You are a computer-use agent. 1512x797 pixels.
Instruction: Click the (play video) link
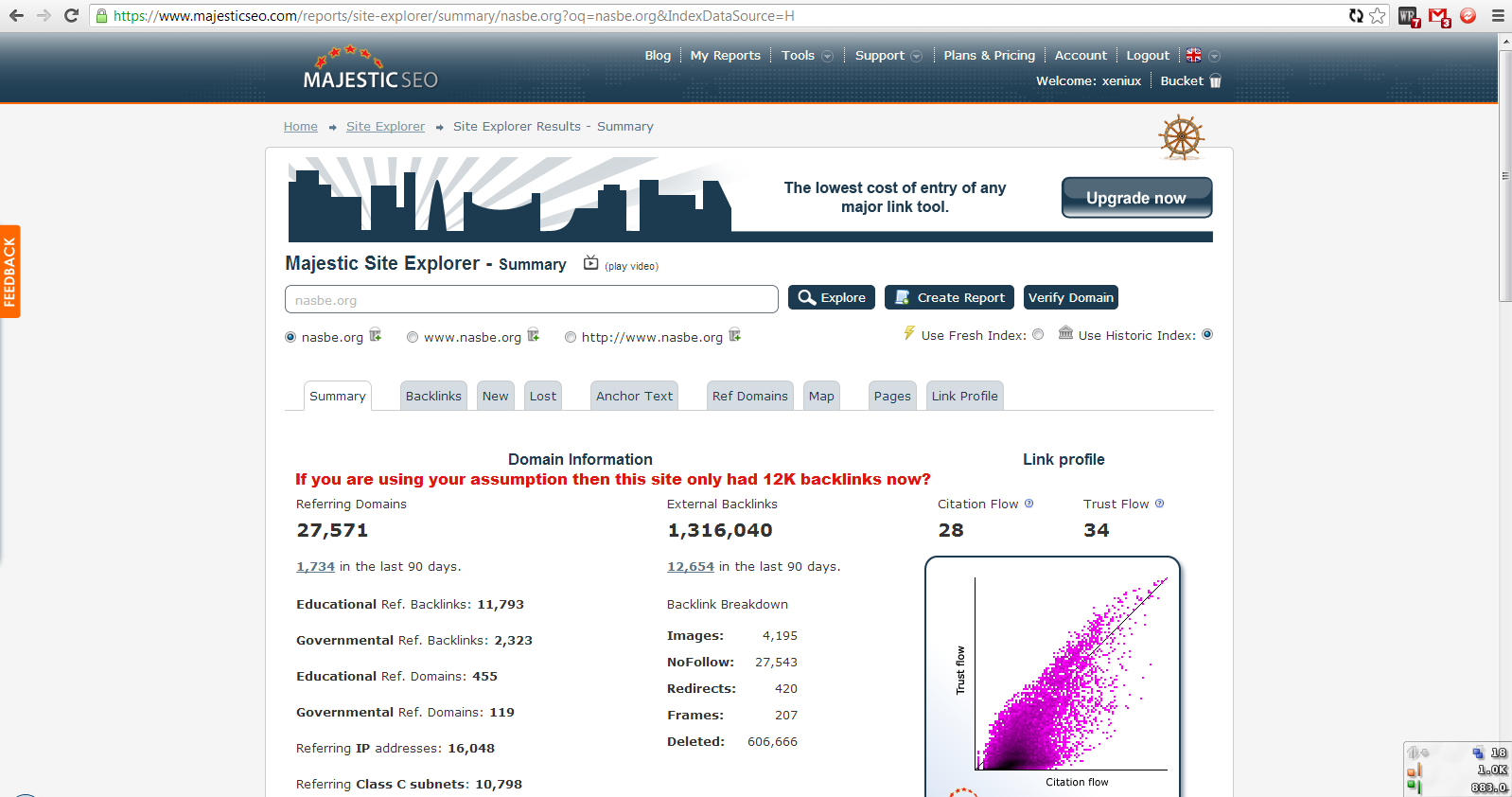point(632,266)
